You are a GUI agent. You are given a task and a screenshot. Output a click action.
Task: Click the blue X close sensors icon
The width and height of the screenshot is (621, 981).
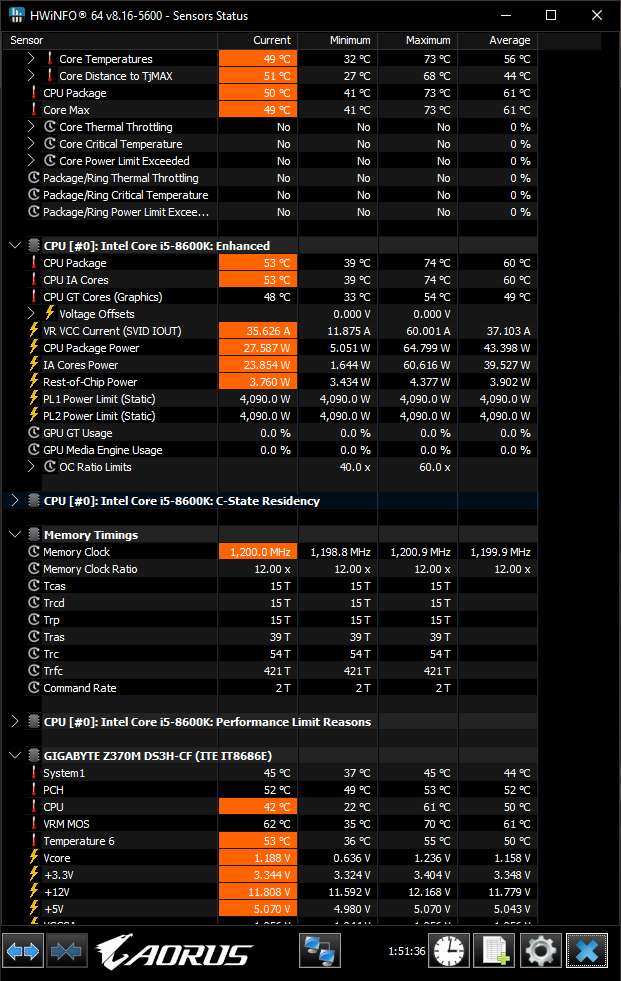click(587, 952)
